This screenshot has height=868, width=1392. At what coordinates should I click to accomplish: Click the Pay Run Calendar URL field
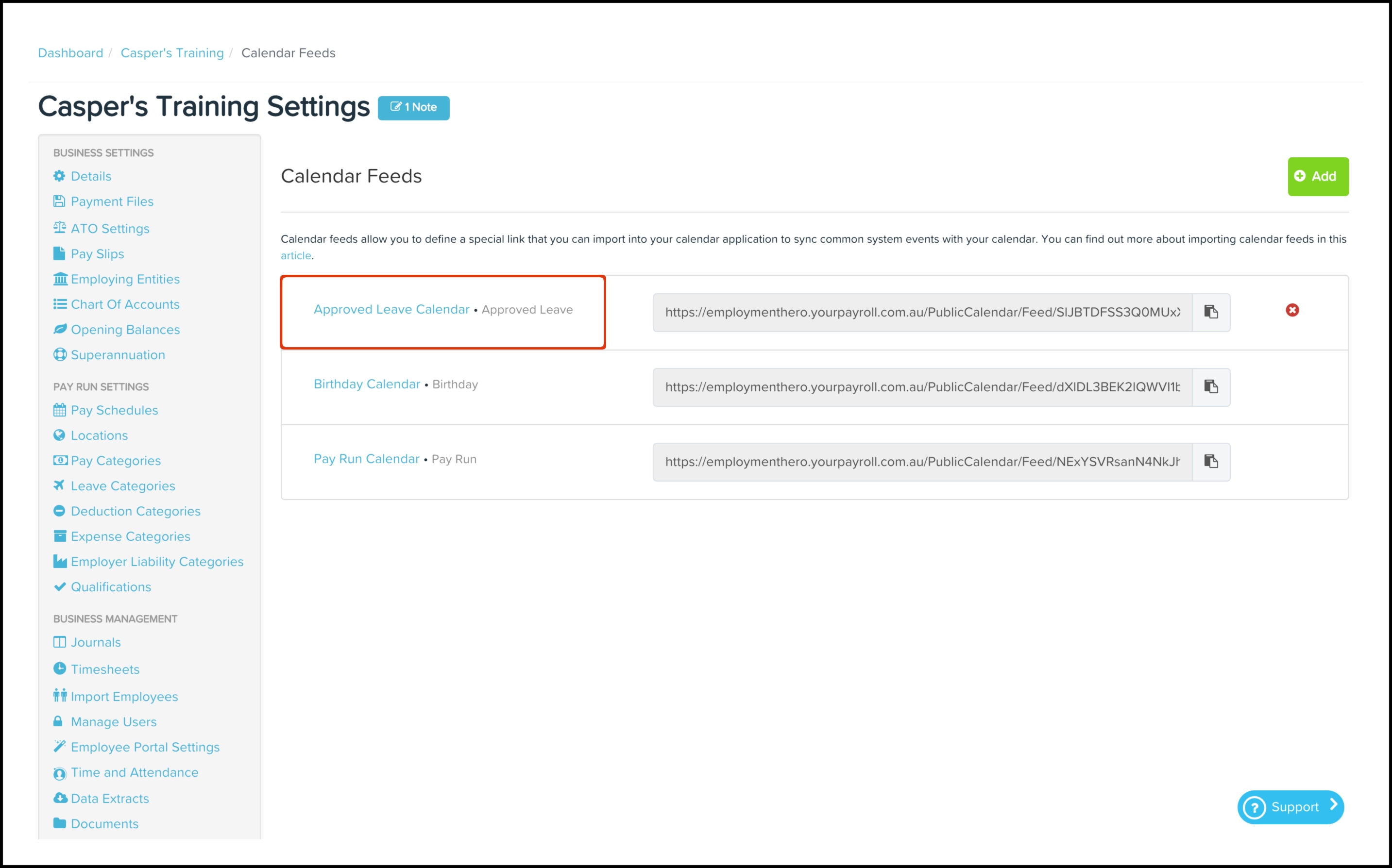(x=922, y=462)
